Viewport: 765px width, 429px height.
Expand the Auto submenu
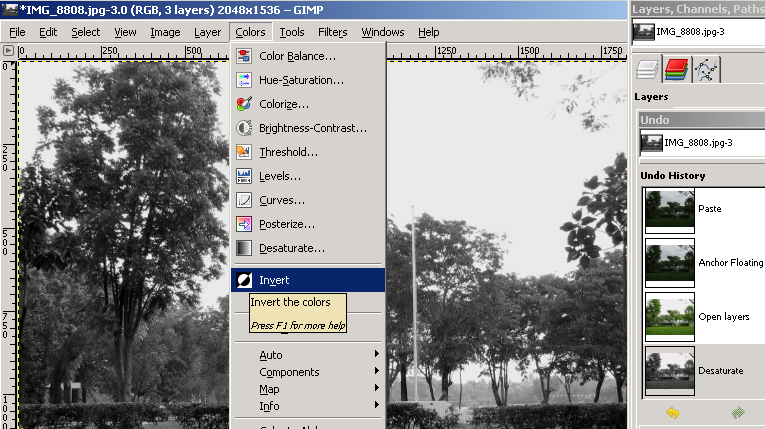[x=308, y=355]
